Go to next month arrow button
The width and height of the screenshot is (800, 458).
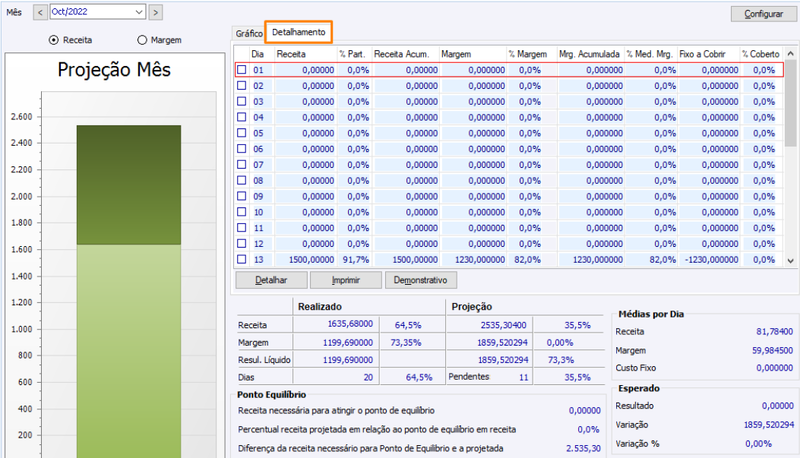(156, 12)
